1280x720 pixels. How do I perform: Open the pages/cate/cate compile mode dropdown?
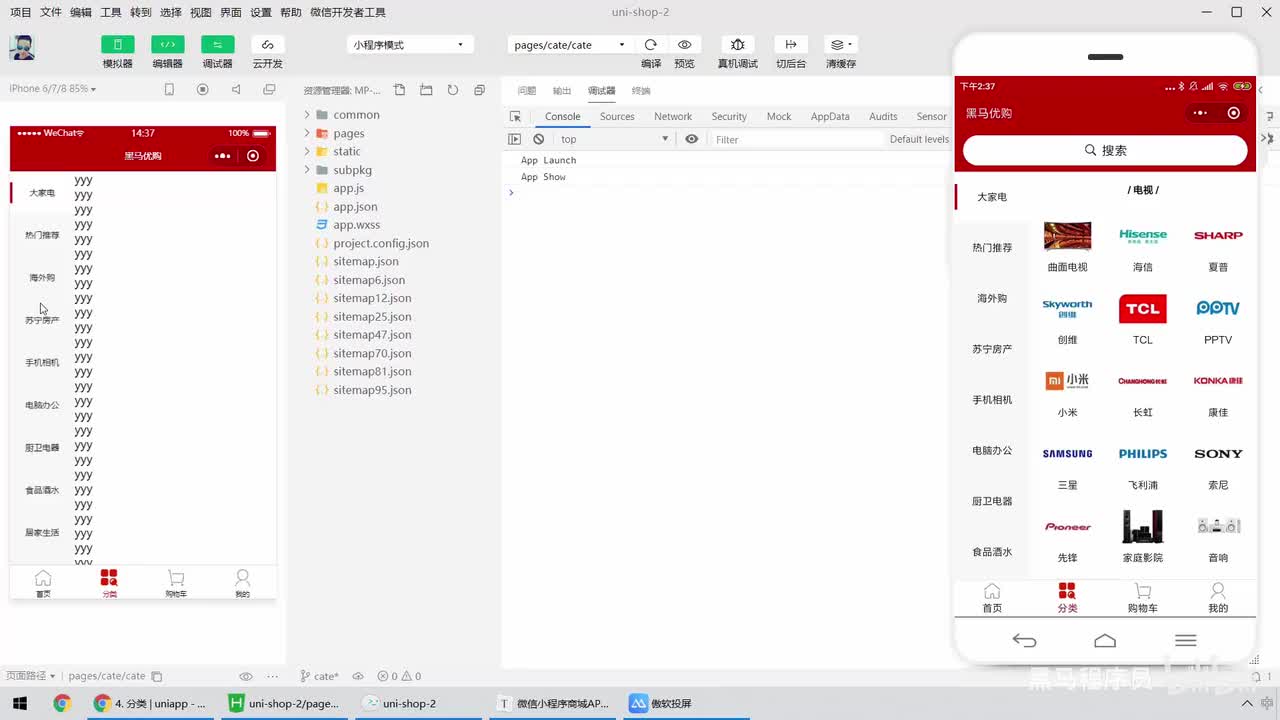tap(569, 45)
